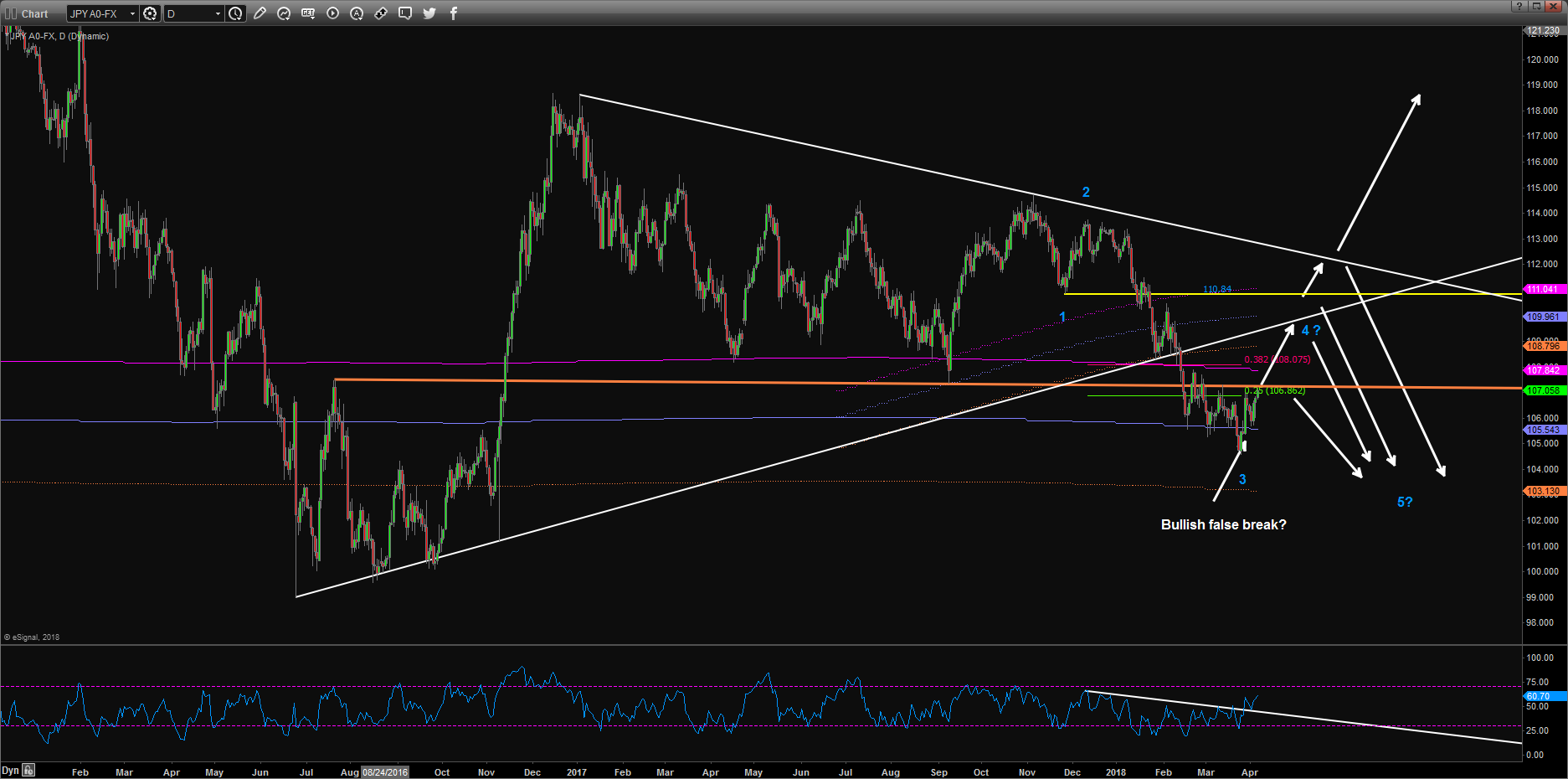Click the orange 108.796 price marker
Viewport: 1568px width, 779px height.
coord(1543,346)
